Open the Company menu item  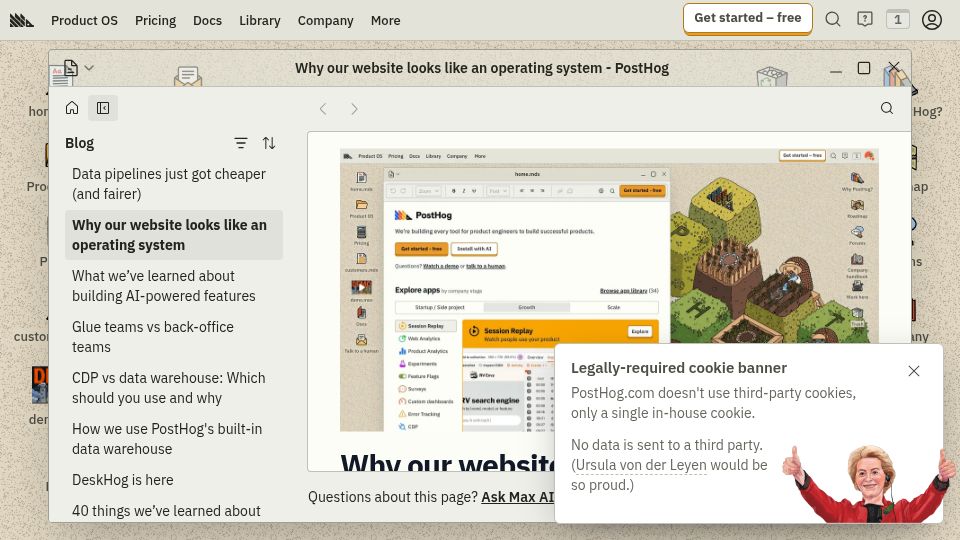(x=326, y=20)
